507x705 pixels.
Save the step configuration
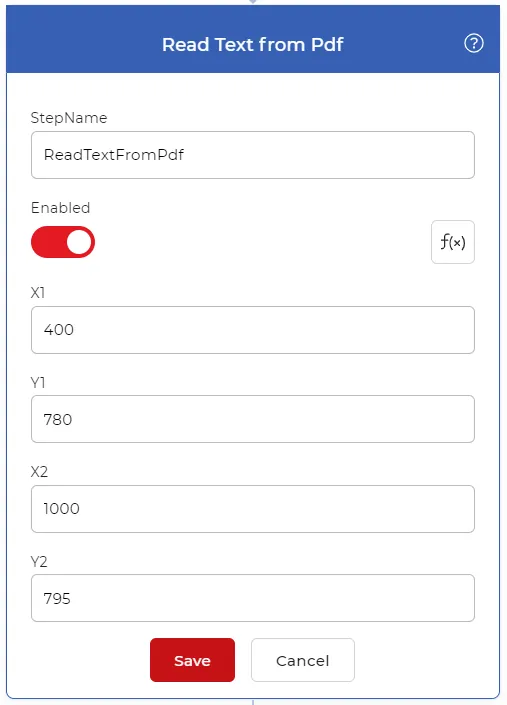pos(192,660)
